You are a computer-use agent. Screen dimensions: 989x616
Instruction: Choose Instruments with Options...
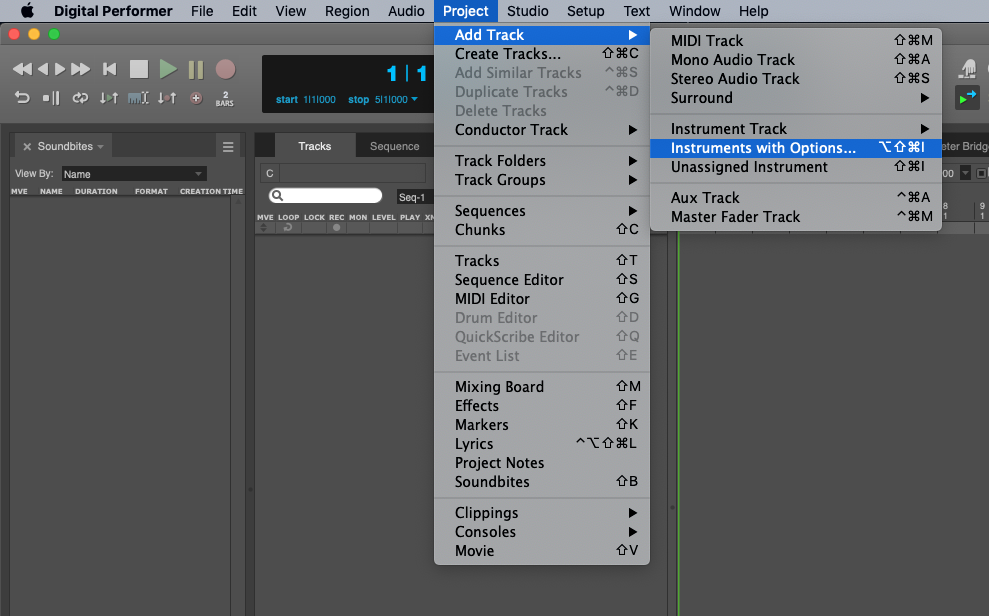point(796,148)
